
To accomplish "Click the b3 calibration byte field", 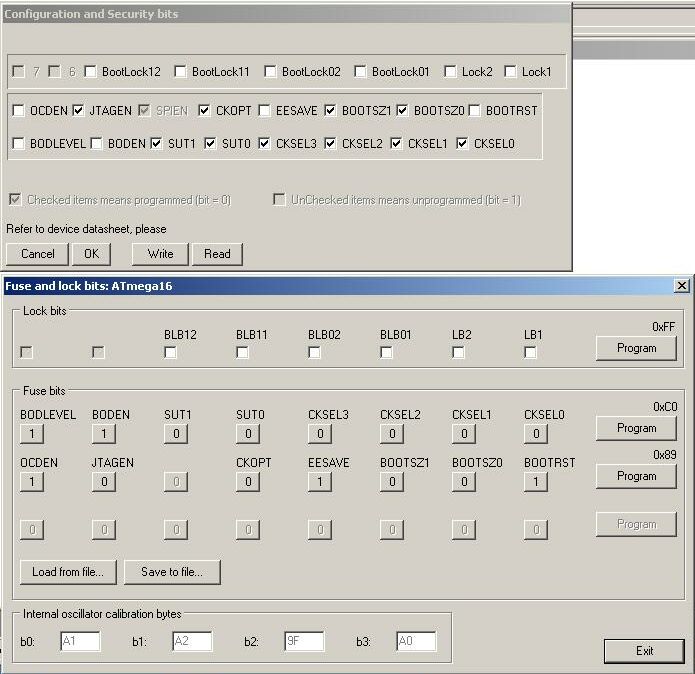I will pyautogui.click(x=416, y=641).
